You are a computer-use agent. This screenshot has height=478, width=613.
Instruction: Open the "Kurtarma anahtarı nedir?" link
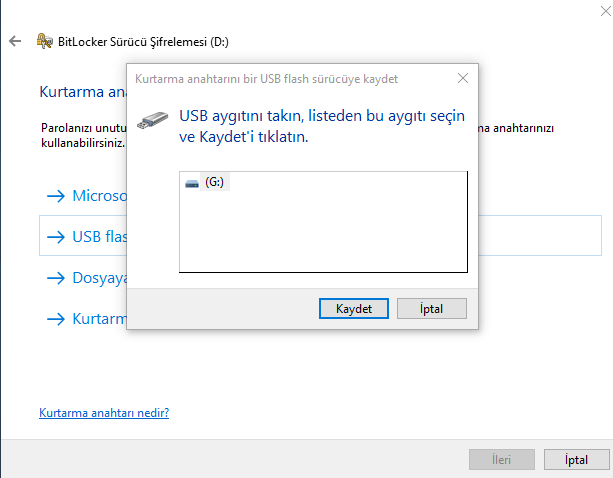click(x=104, y=412)
